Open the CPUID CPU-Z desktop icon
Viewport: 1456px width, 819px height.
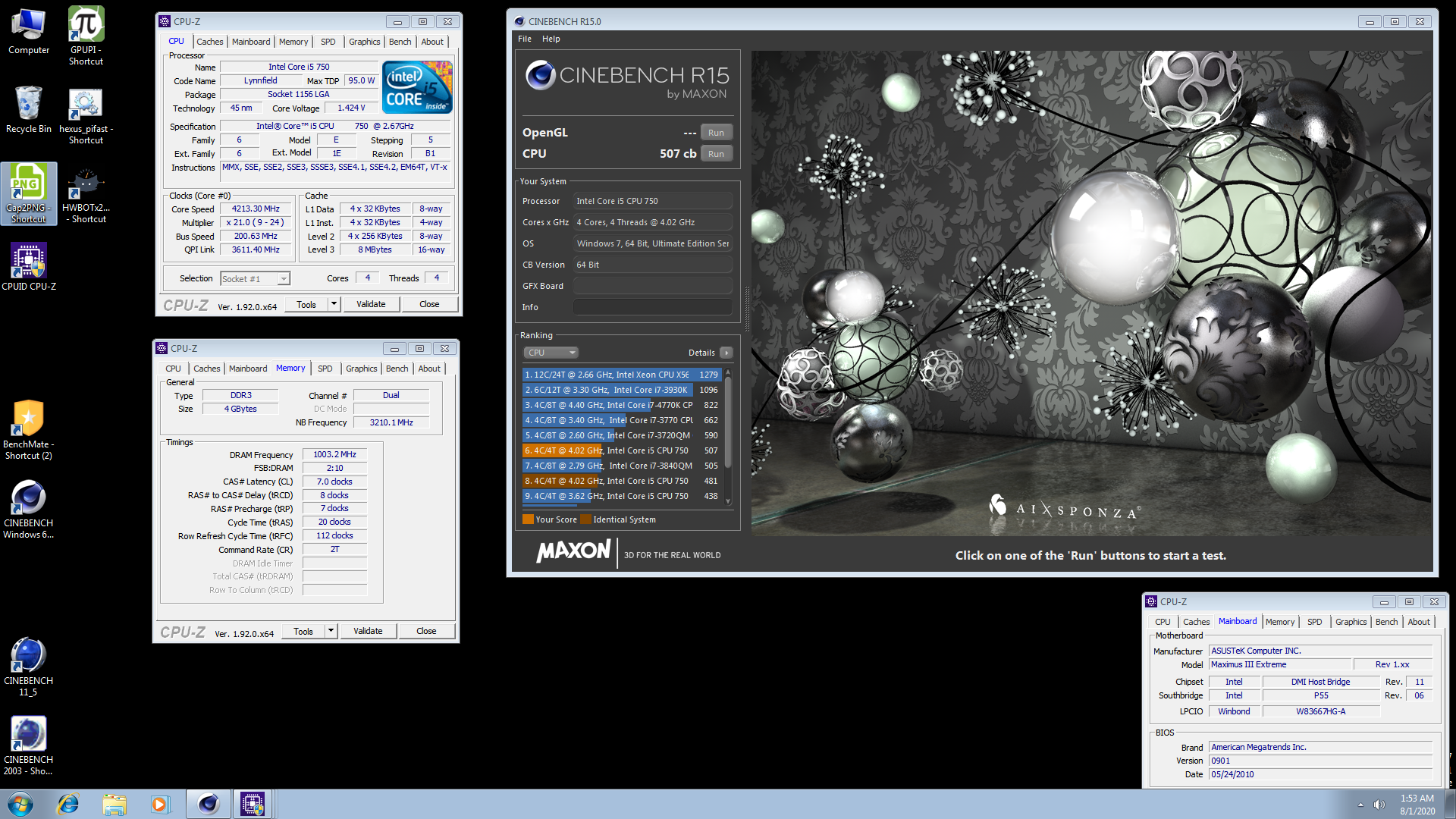click(29, 267)
